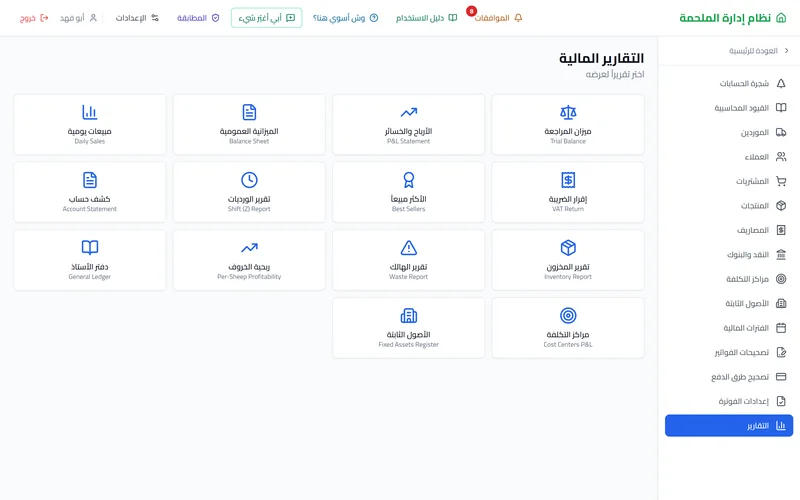Select the Waste Report label
The height and width of the screenshot is (500, 800).
[408, 277]
